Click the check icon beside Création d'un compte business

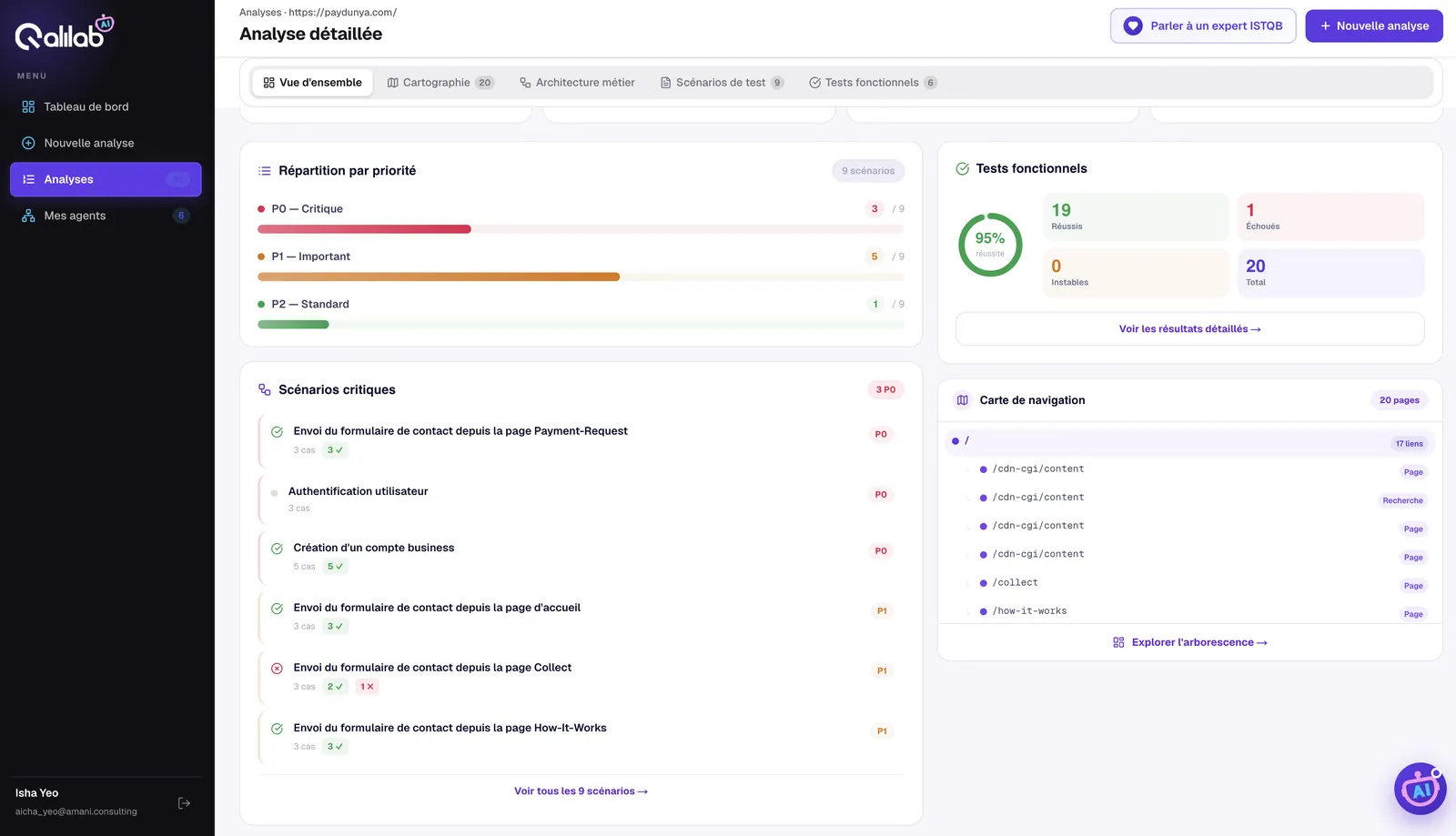point(277,549)
